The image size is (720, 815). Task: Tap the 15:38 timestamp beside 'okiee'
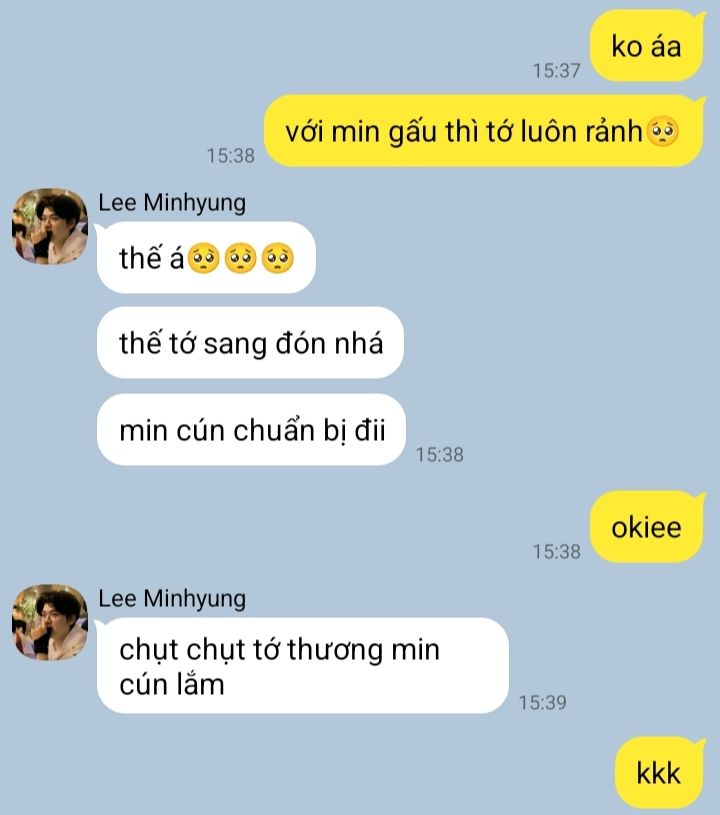(556, 551)
